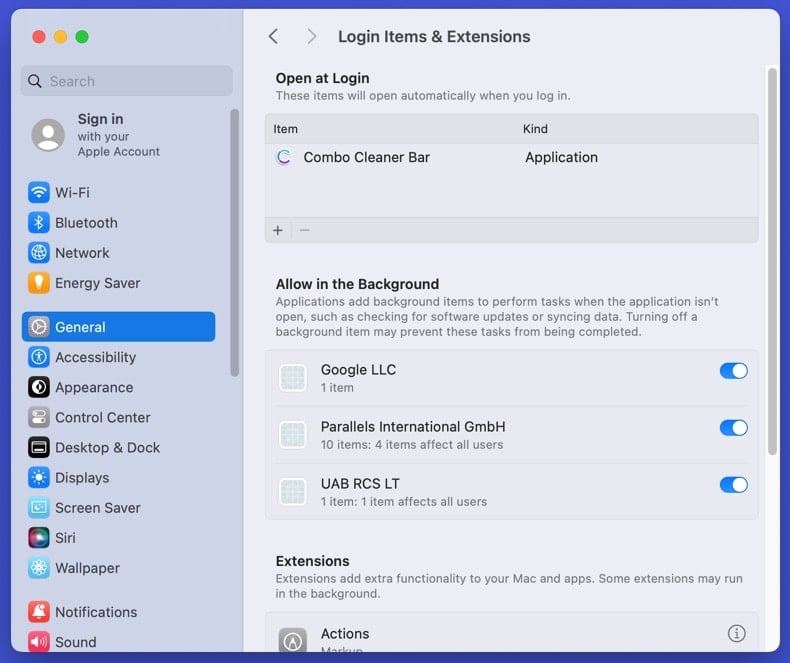Click the Kind column header

[535, 129]
